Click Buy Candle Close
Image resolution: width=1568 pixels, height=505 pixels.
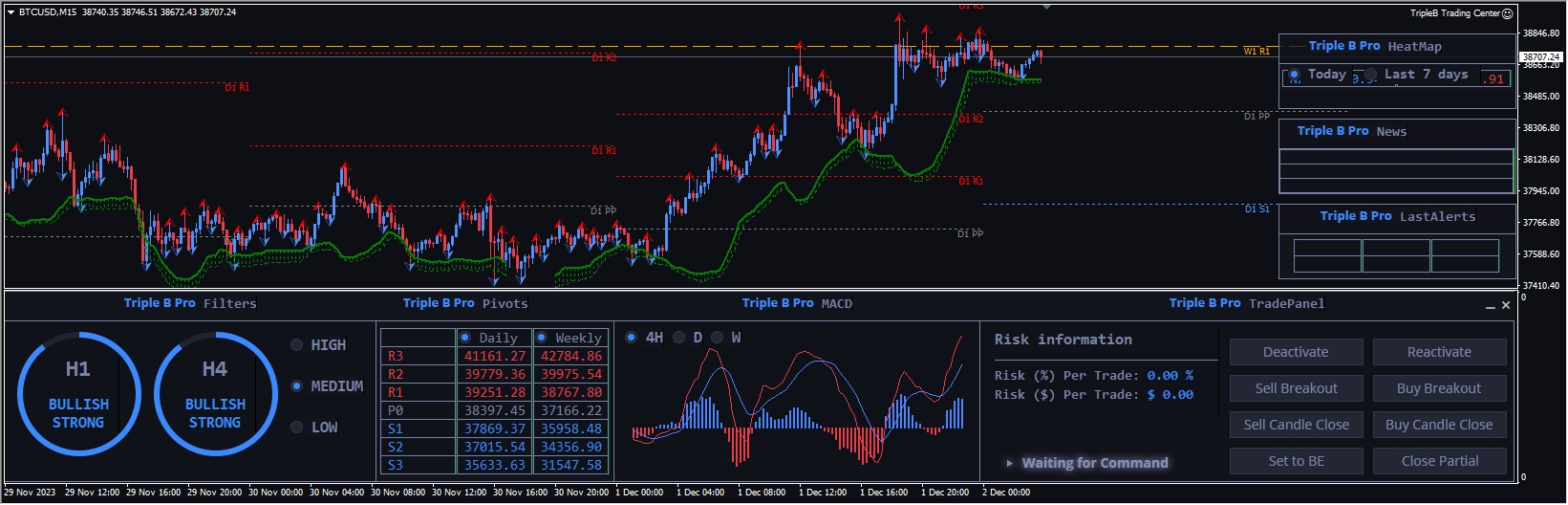pos(1439,425)
